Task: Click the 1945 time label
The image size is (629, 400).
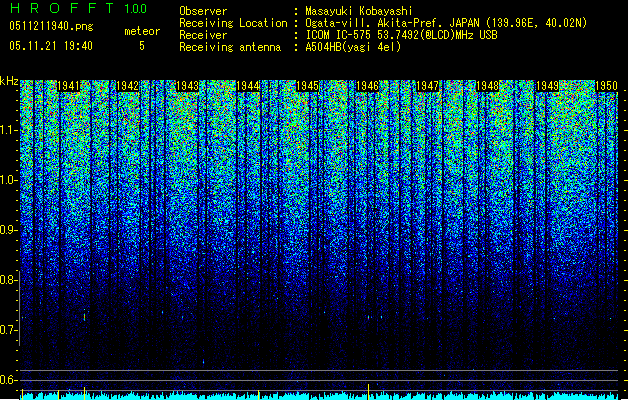Action: point(307,86)
